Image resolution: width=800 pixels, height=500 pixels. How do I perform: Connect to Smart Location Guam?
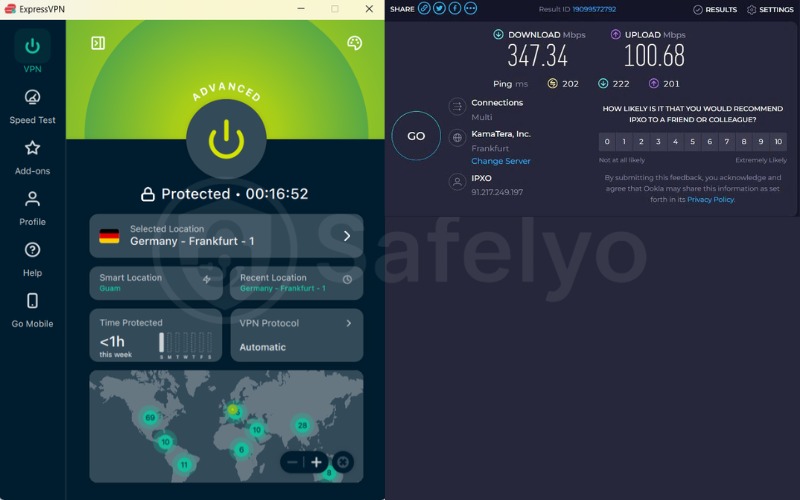(156, 283)
